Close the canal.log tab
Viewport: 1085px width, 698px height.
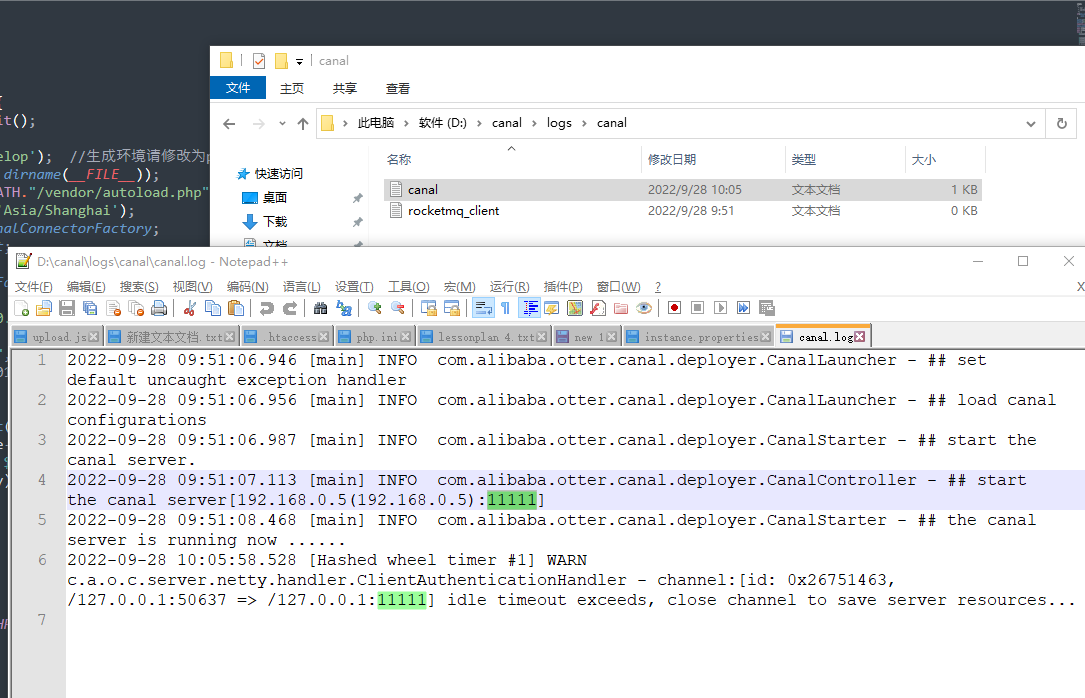(859, 337)
